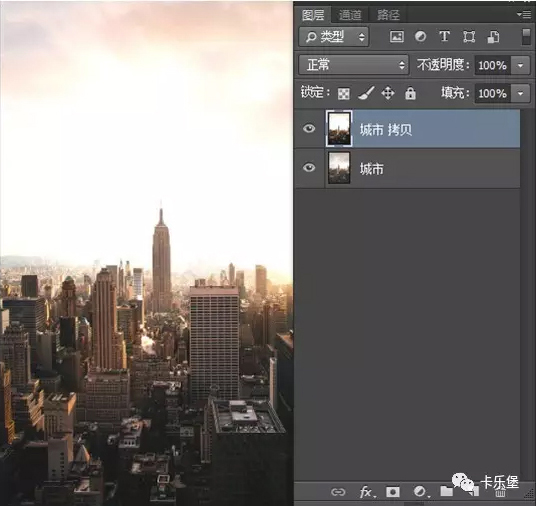Add layer style fx button
536x506 pixels.
click(x=367, y=492)
